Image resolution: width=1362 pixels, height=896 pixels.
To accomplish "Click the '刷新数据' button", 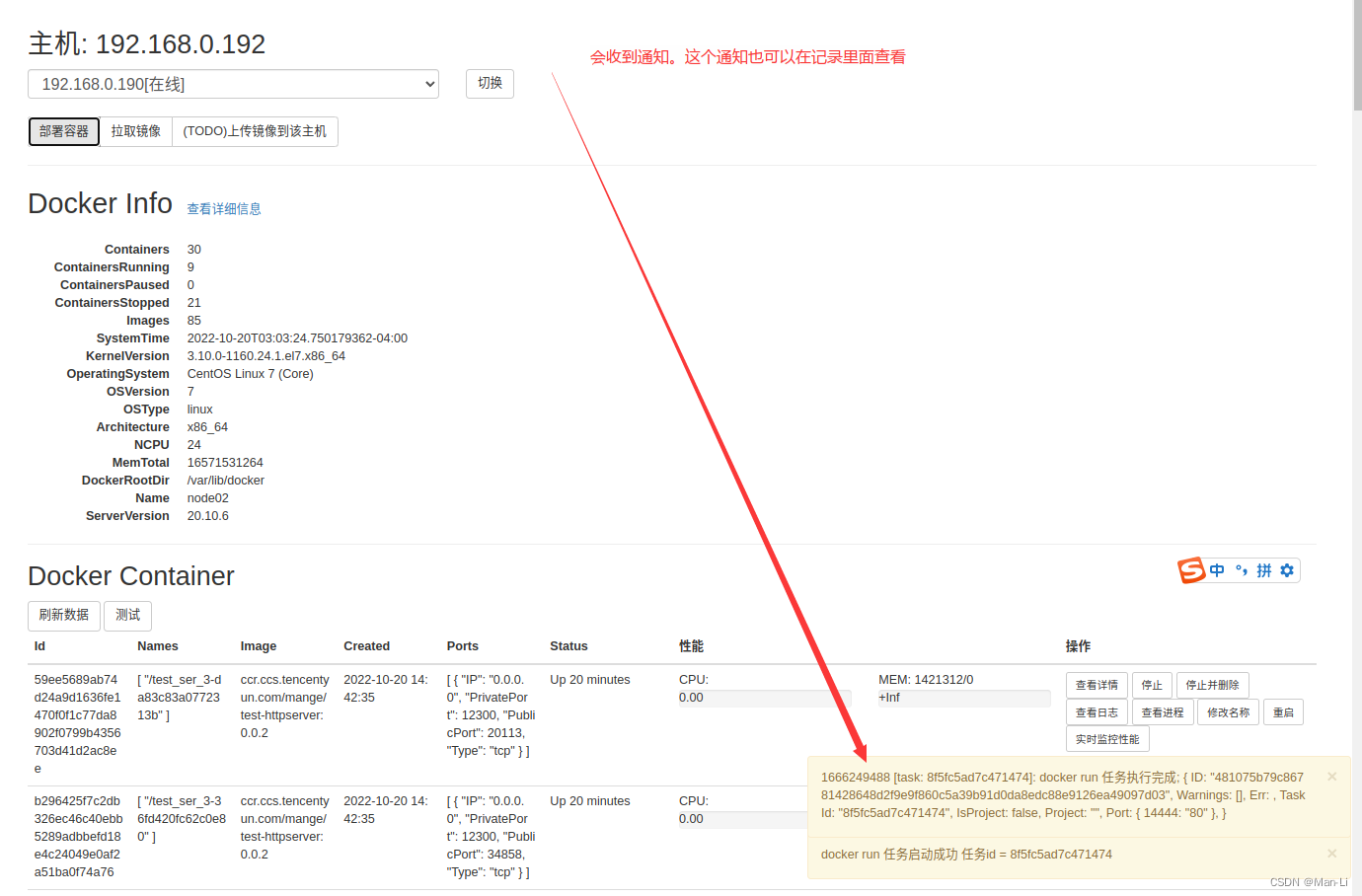I will [64, 615].
